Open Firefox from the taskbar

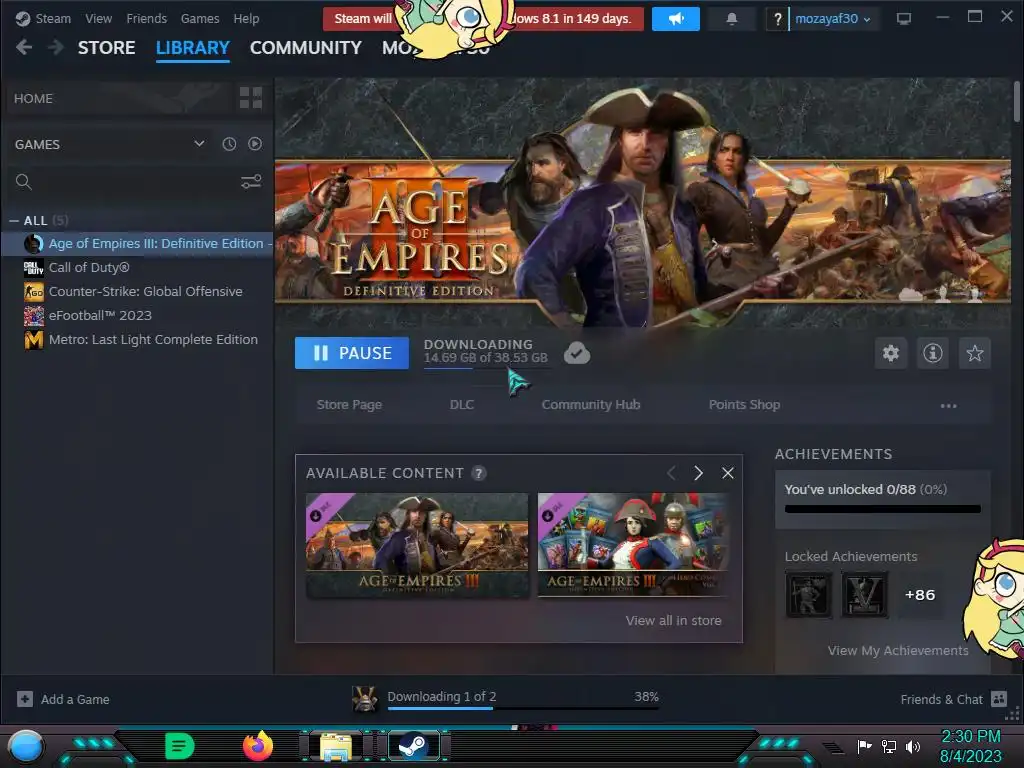pyautogui.click(x=257, y=746)
